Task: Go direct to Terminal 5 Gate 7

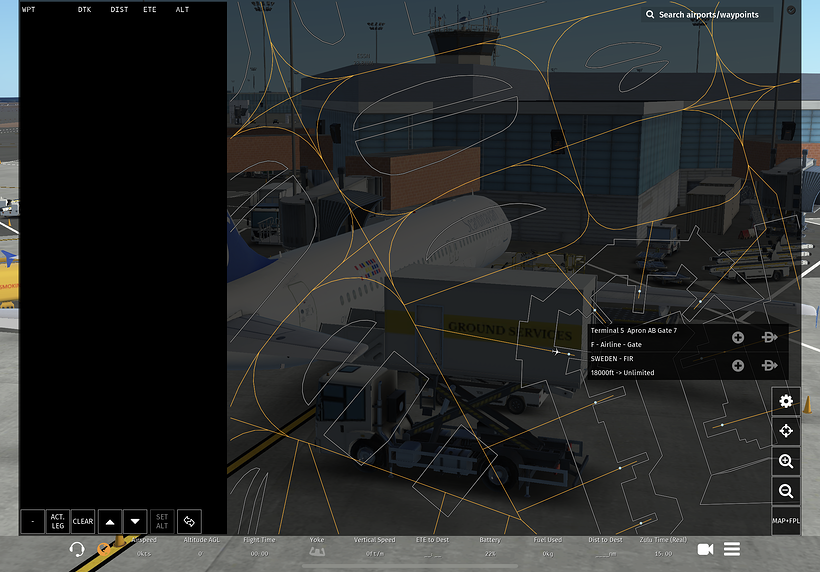Action: pyautogui.click(x=769, y=337)
